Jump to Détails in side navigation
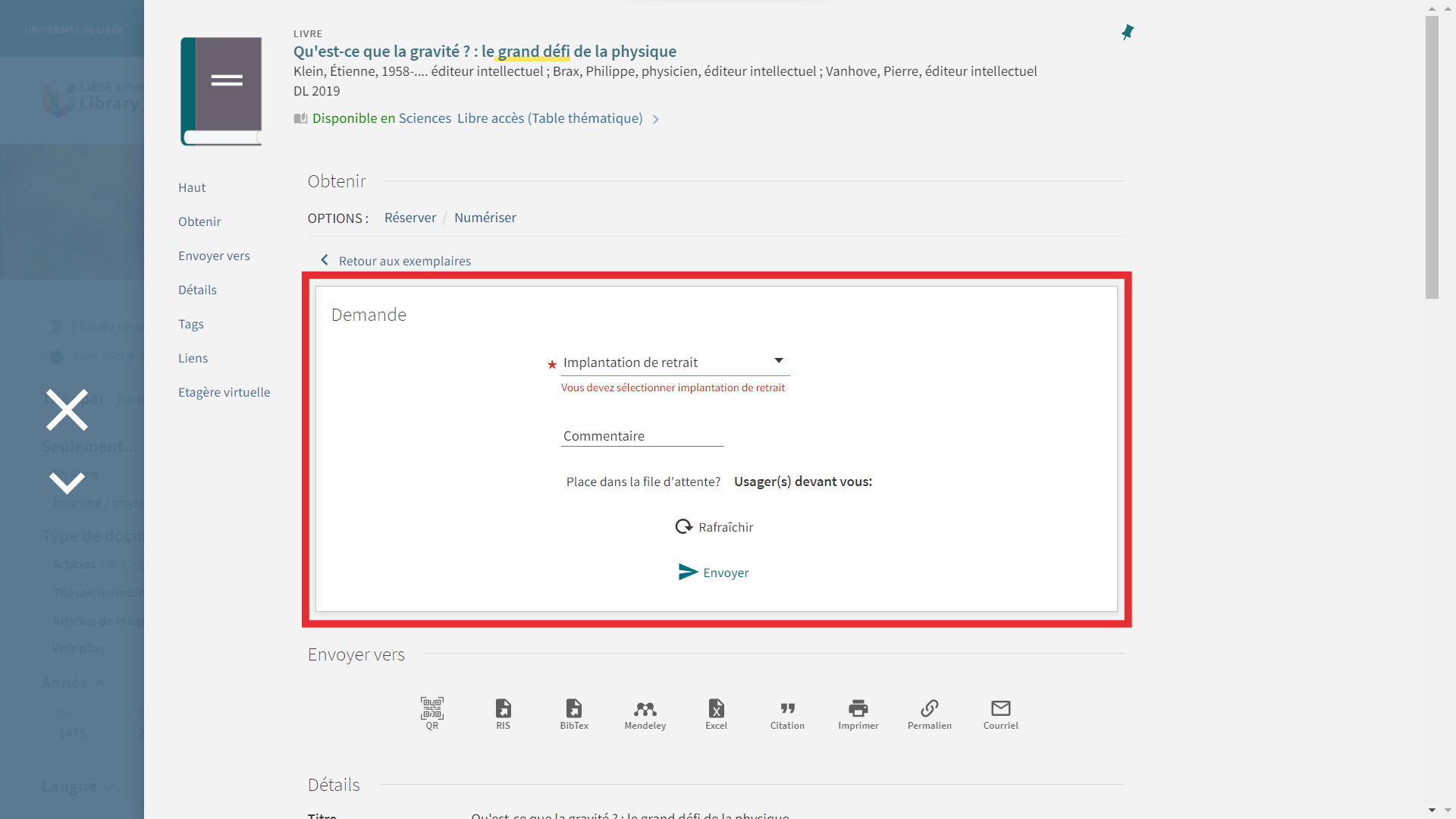This screenshot has height=819, width=1456. click(x=197, y=290)
